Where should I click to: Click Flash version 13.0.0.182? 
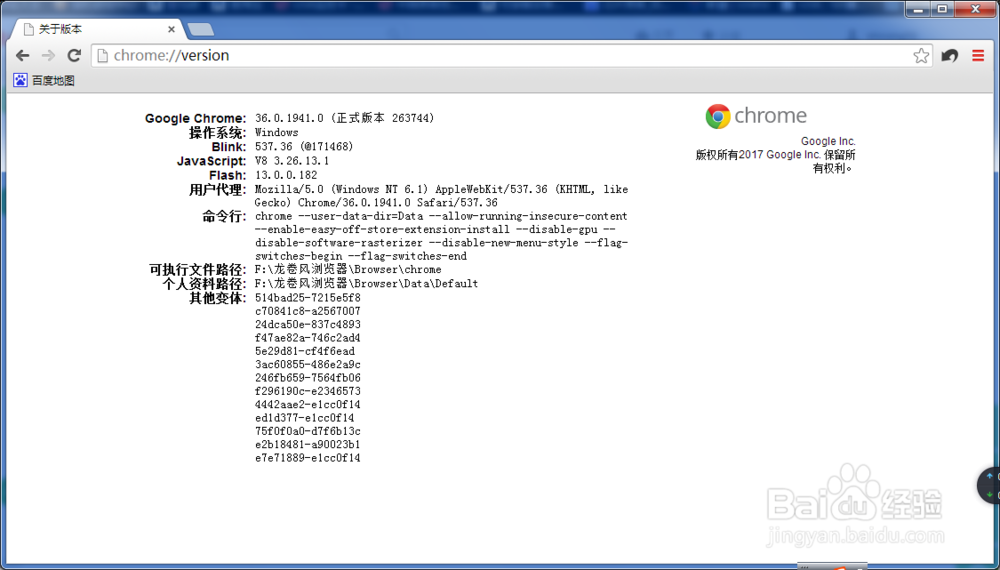(286, 175)
